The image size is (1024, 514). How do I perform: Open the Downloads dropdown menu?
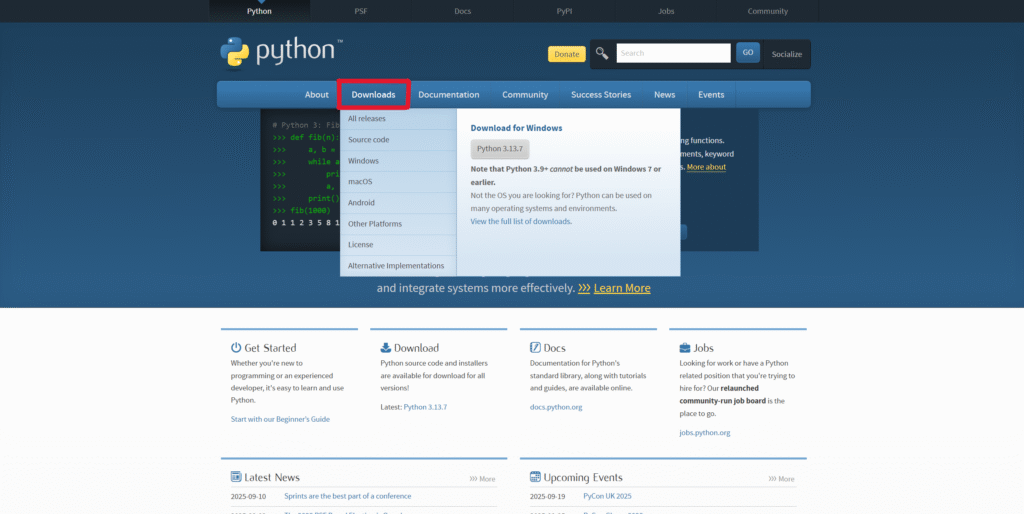[x=373, y=95]
